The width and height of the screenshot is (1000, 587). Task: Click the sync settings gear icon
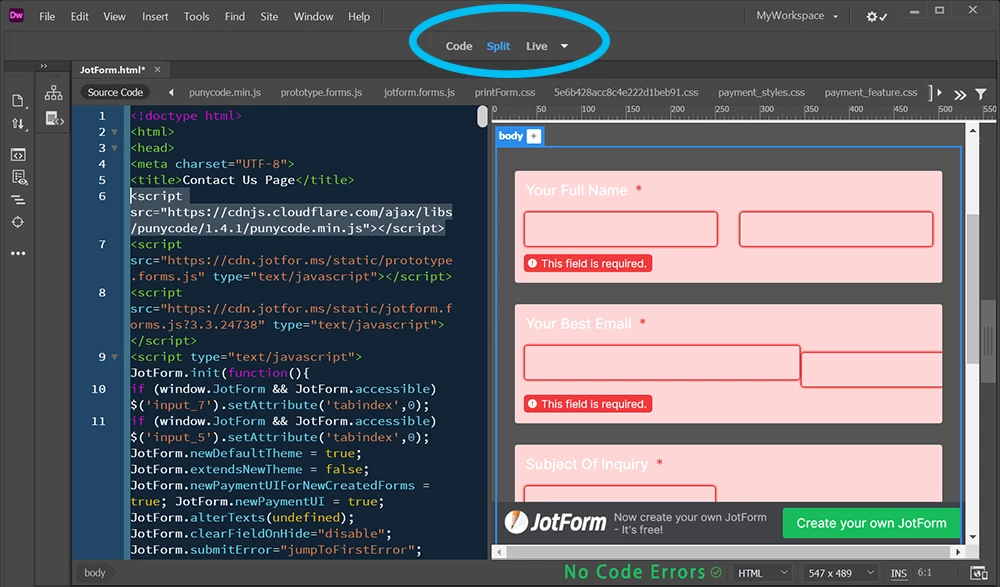click(x=876, y=17)
